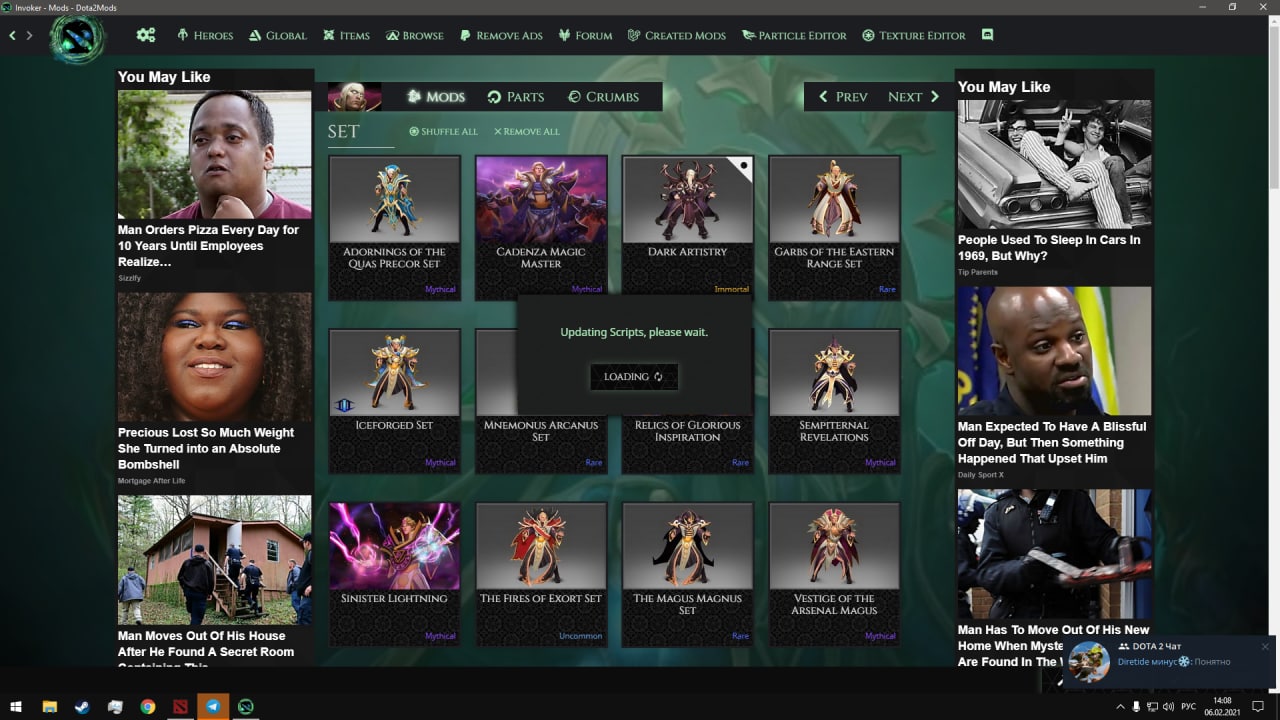1280x720 pixels.
Task: Click the chat bubble icon in top bar
Action: tap(988, 35)
